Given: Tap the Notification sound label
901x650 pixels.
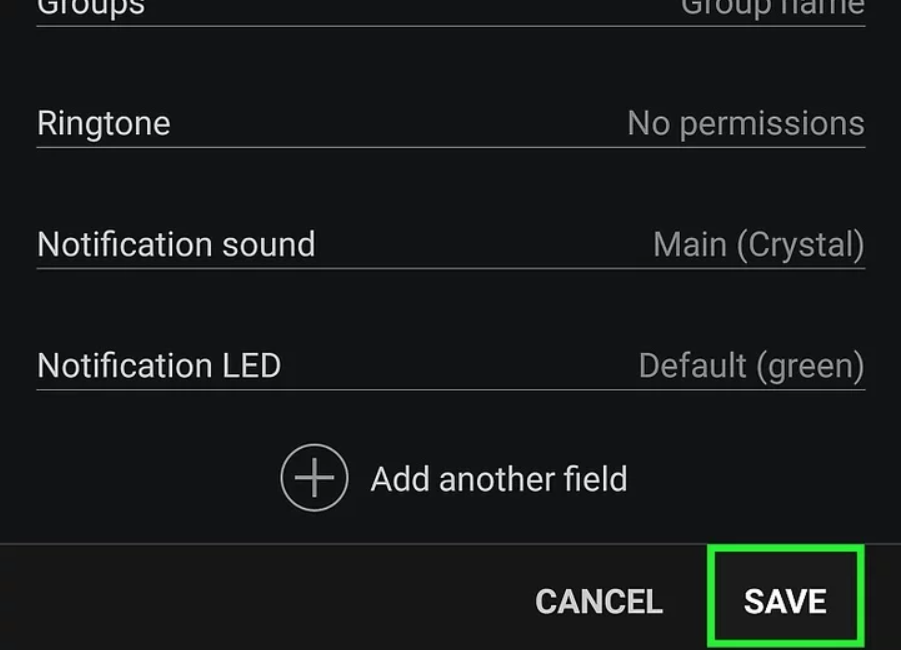Looking at the screenshot, I should pyautogui.click(x=176, y=245).
